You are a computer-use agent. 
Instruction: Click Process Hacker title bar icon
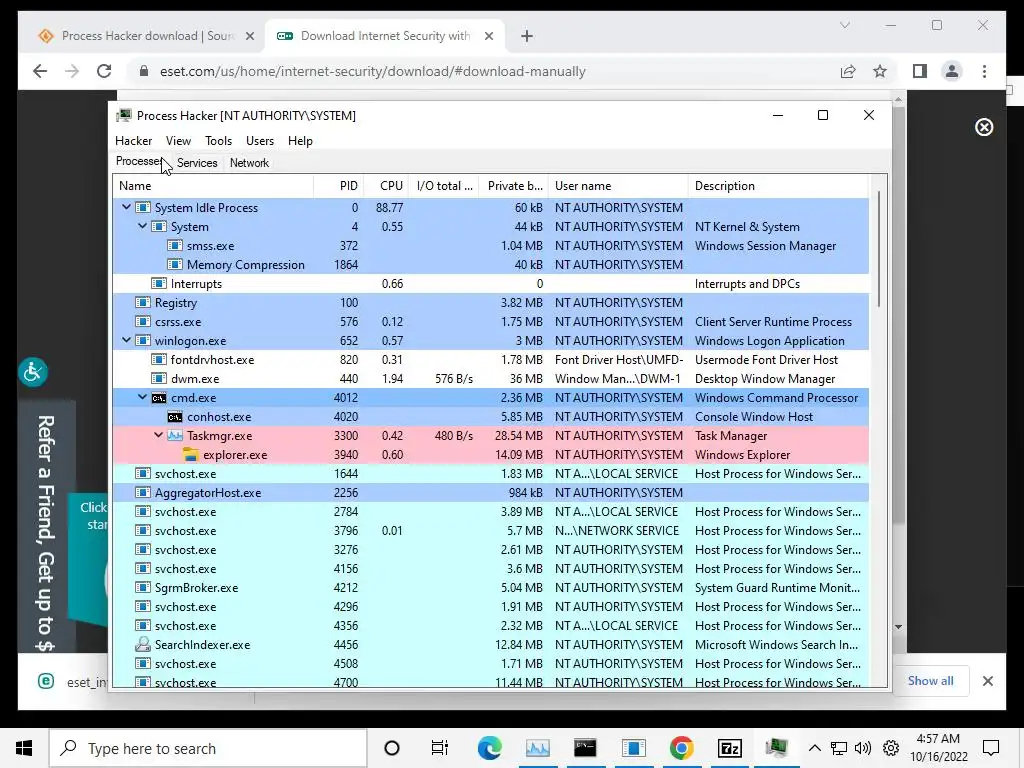tap(123, 116)
